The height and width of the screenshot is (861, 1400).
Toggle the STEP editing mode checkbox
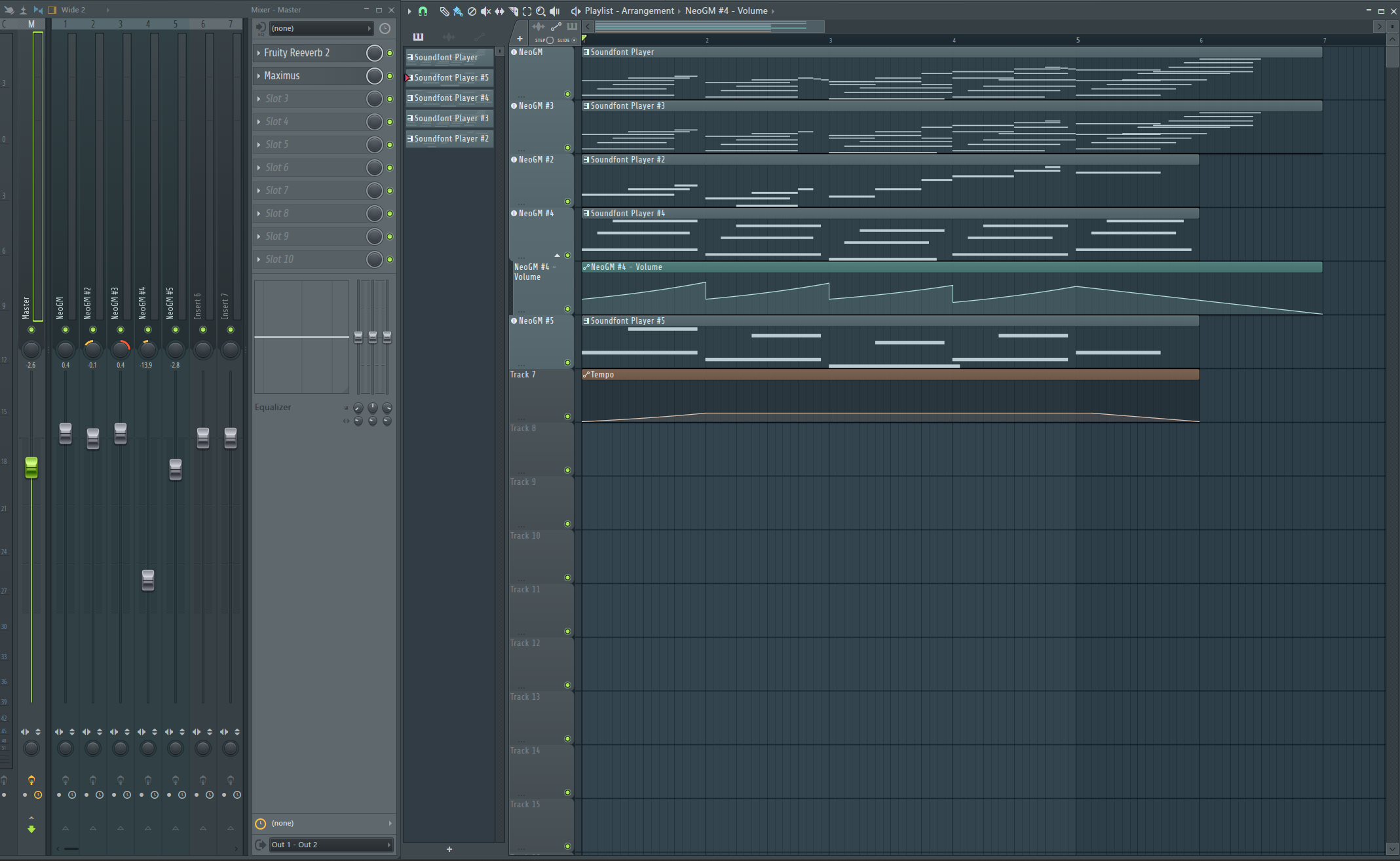(x=550, y=40)
